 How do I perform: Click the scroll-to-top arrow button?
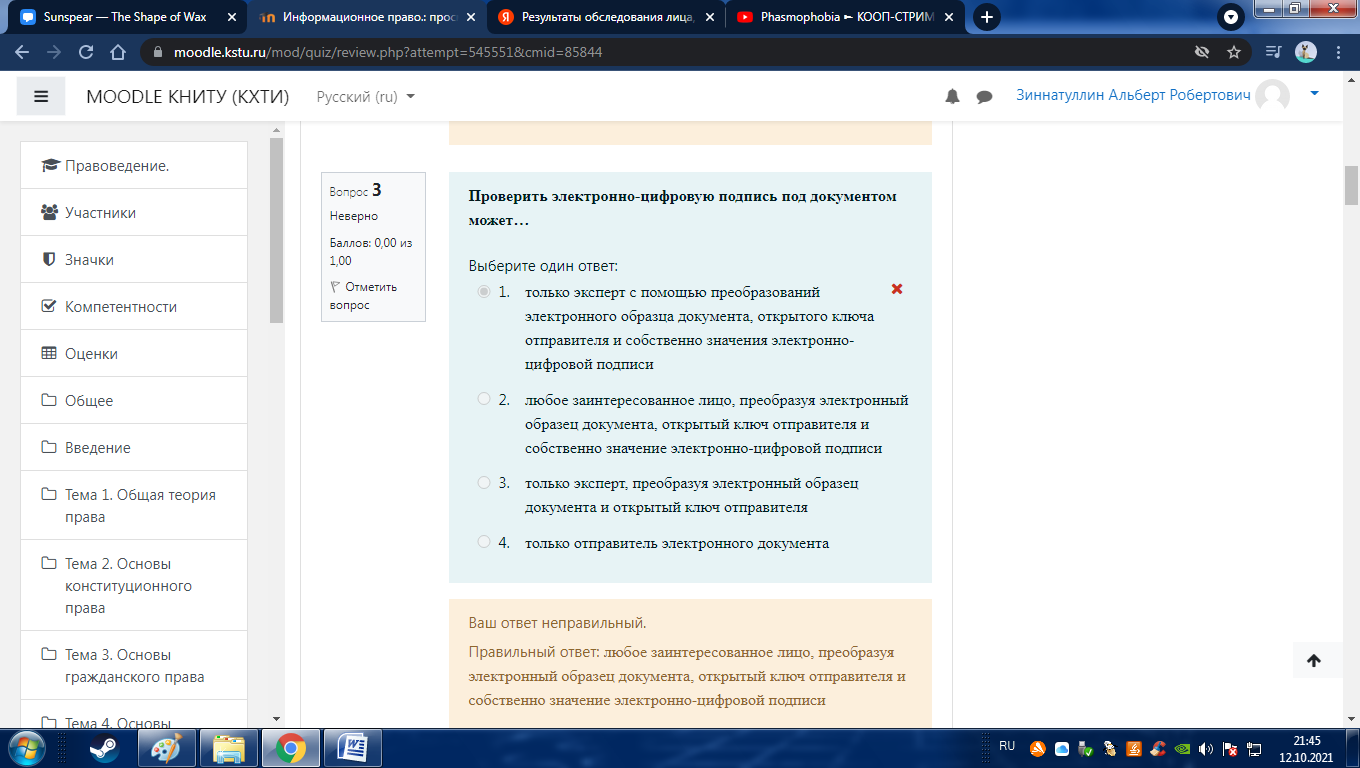1314,660
